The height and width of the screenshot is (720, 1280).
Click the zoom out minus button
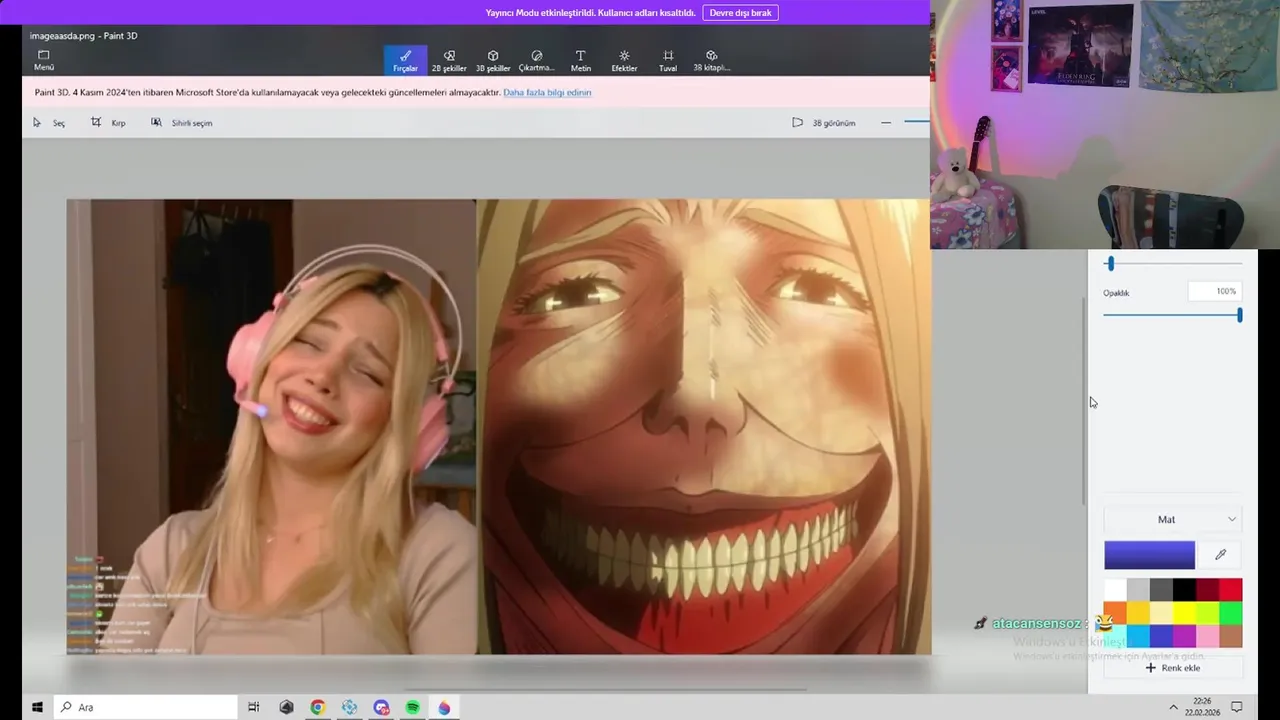click(886, 123)
